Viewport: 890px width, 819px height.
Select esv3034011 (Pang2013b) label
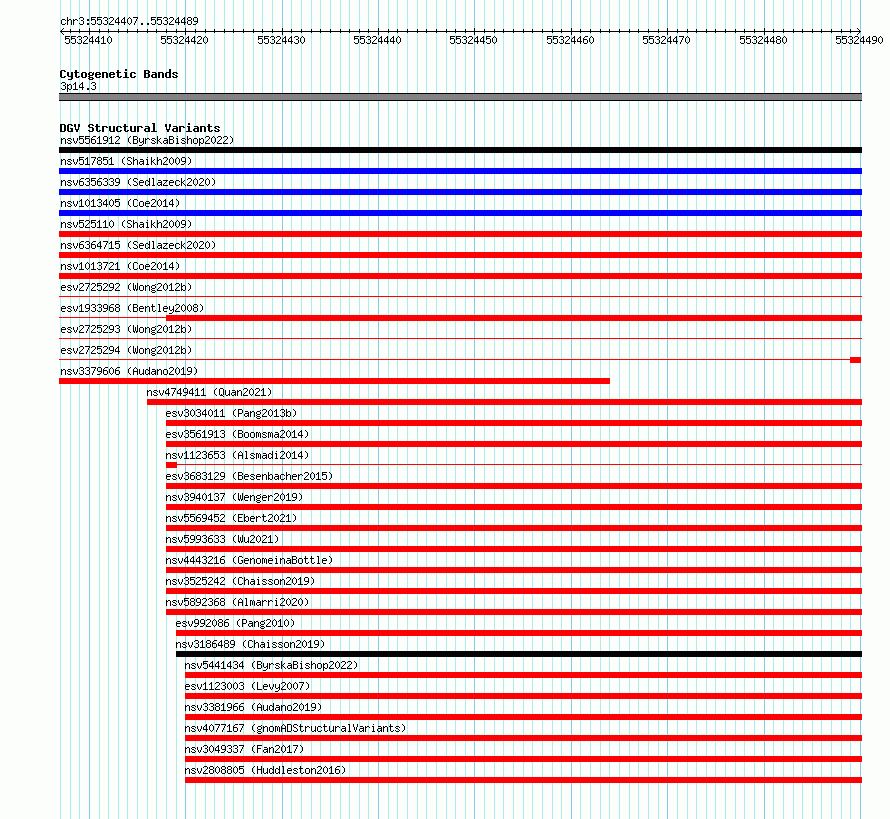232,413
